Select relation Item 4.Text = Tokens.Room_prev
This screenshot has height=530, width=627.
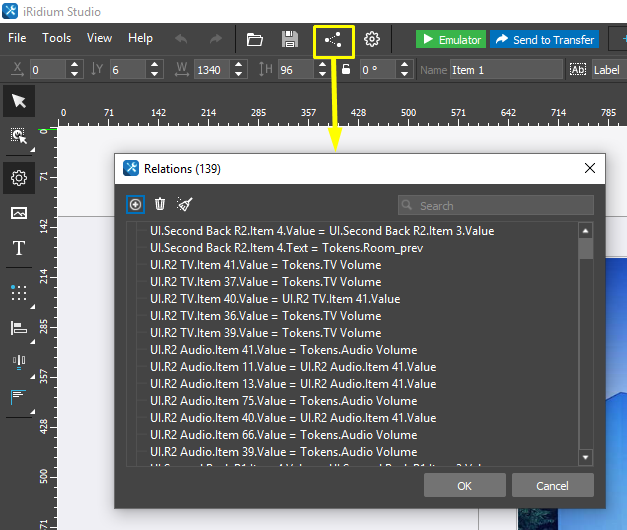(286, 248)
